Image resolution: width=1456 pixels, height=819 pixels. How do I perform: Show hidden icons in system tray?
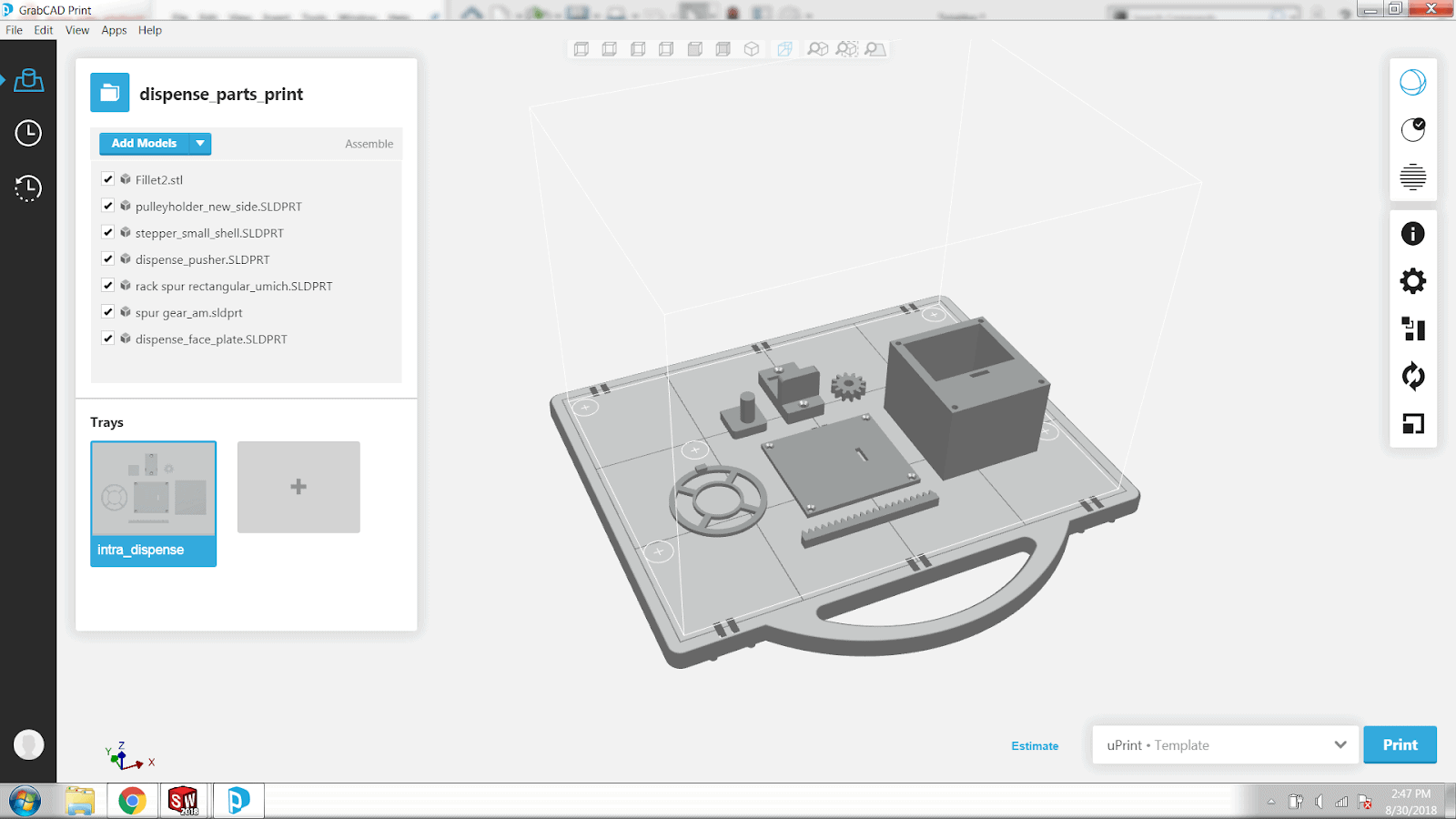pyautogui.click(x=1270, y=802)
